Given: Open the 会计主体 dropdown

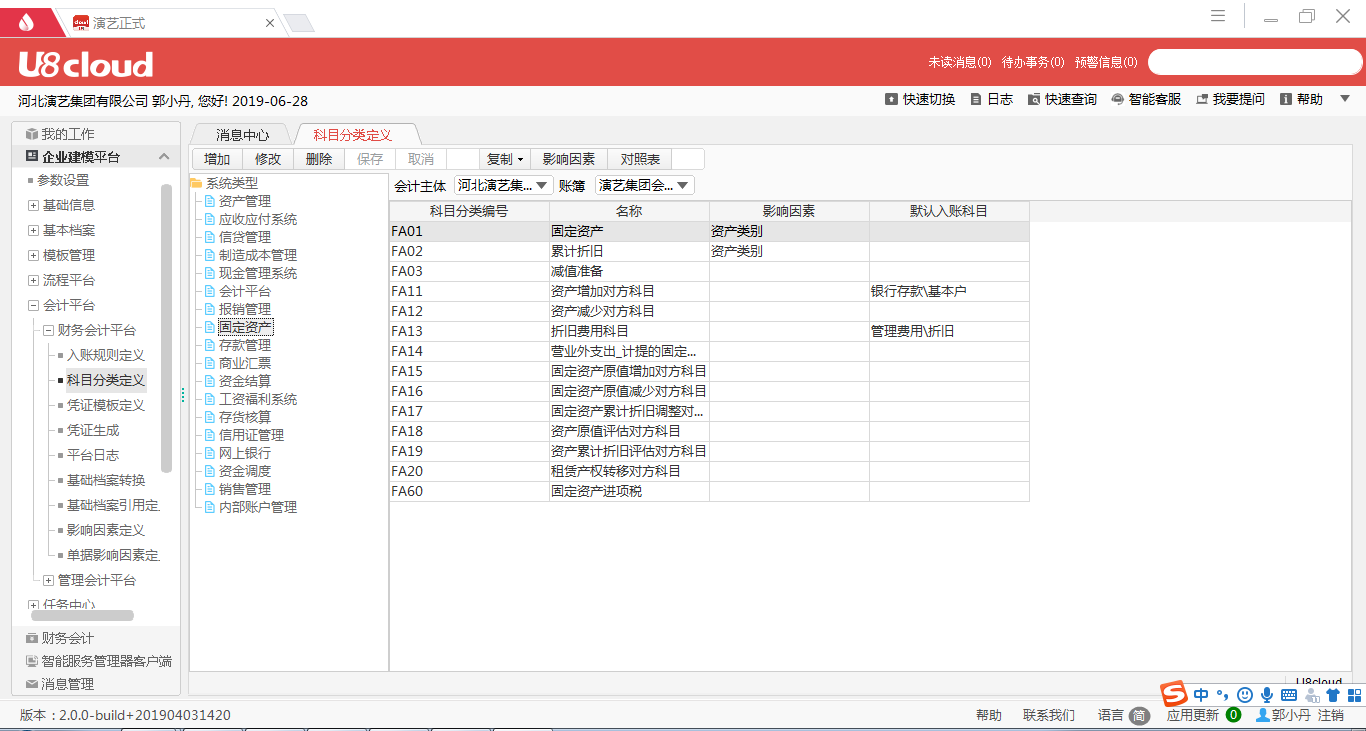Looking at the screenshot, I should [x=503, y=185].
